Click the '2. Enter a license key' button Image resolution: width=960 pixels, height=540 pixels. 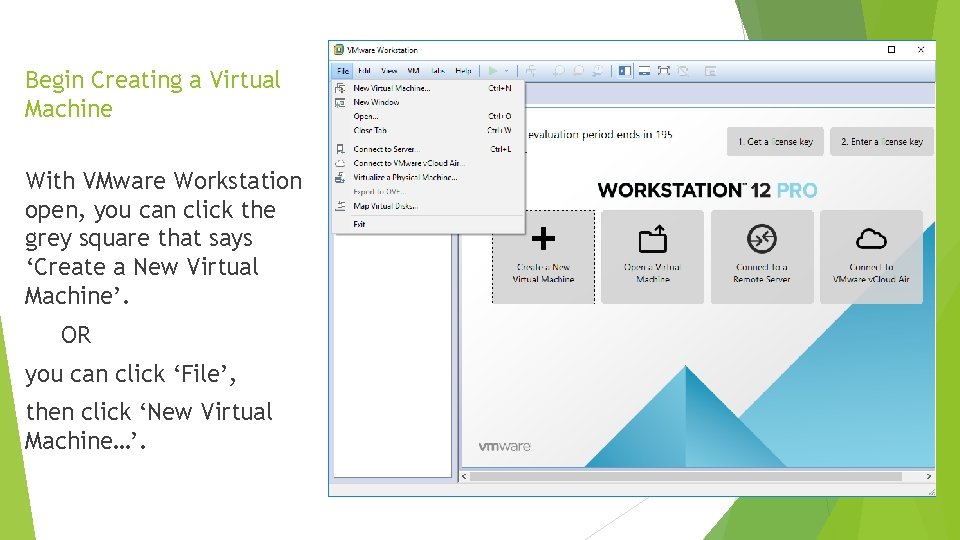click(882, 141)
